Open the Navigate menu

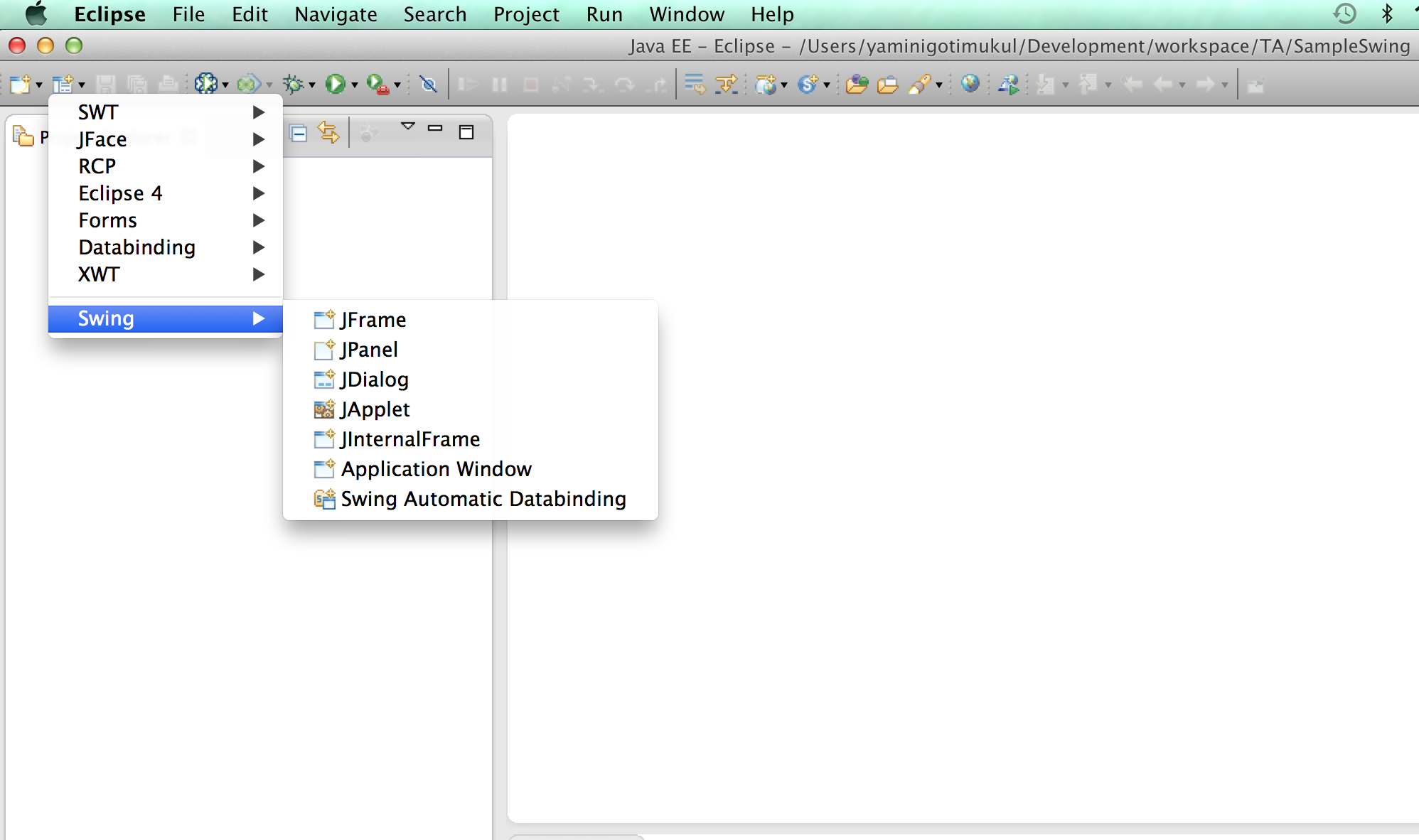[x=334, y=14]
